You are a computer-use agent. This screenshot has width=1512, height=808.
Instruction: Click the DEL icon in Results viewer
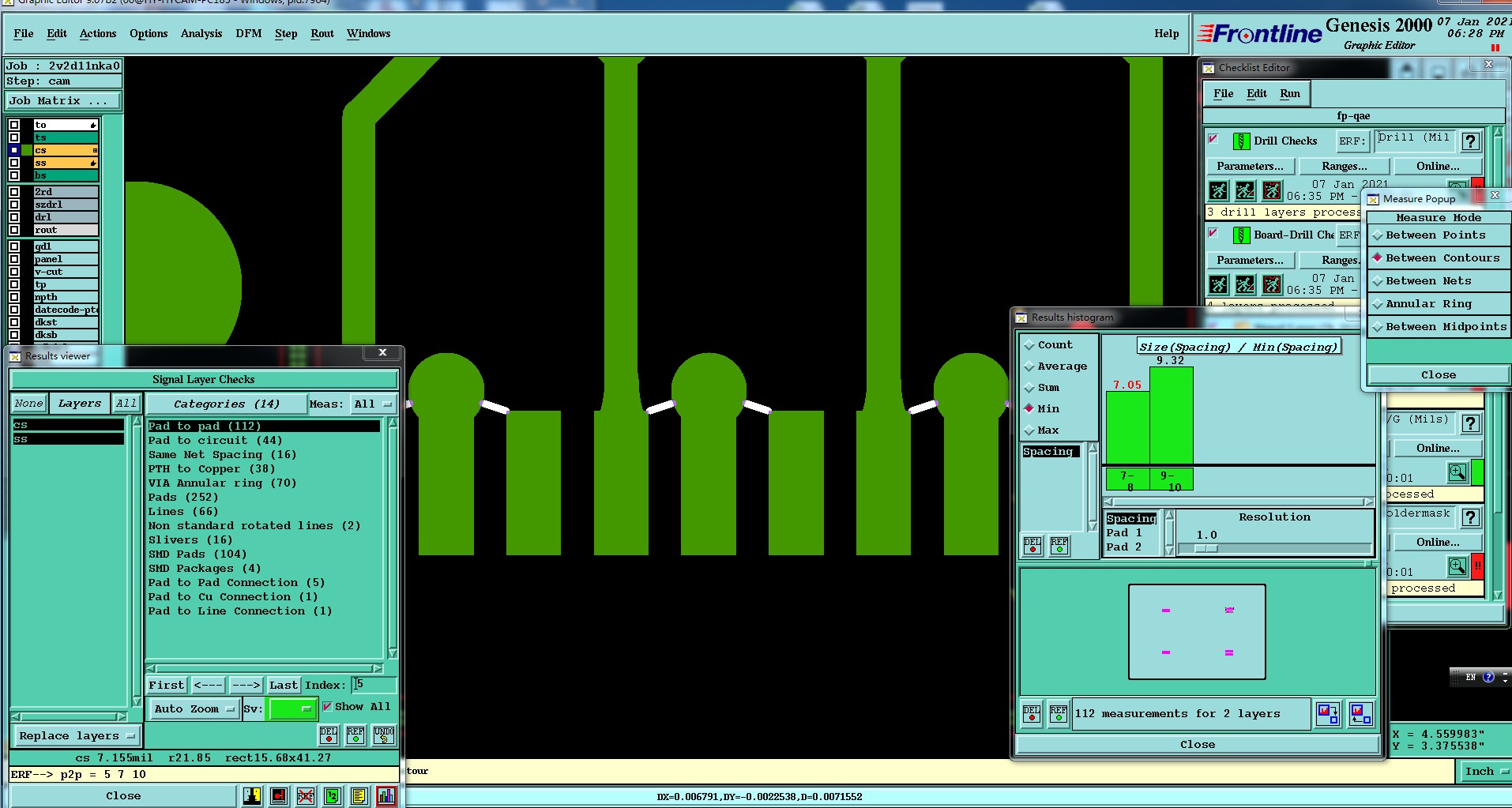point(329,735)
